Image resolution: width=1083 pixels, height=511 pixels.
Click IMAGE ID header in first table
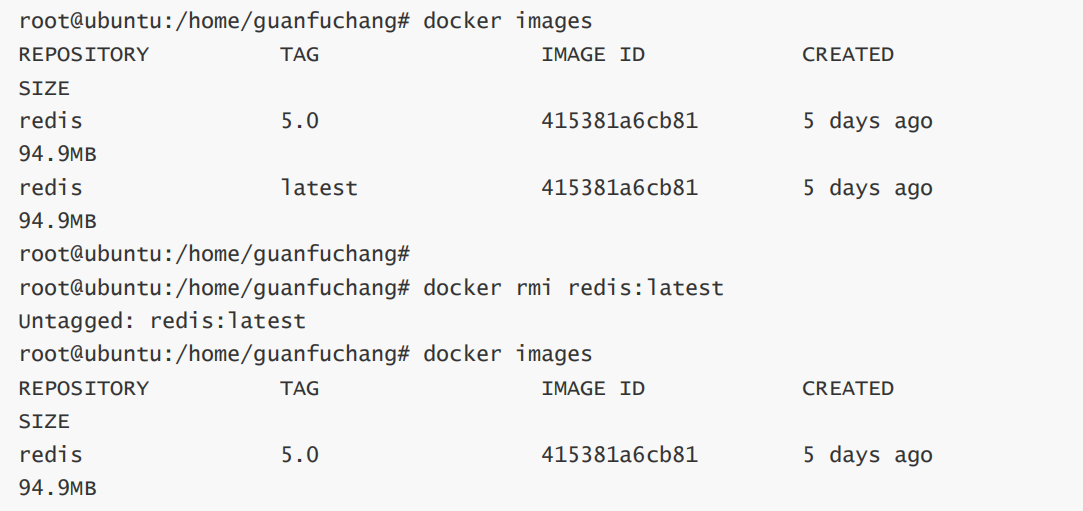tap(593, 55)
